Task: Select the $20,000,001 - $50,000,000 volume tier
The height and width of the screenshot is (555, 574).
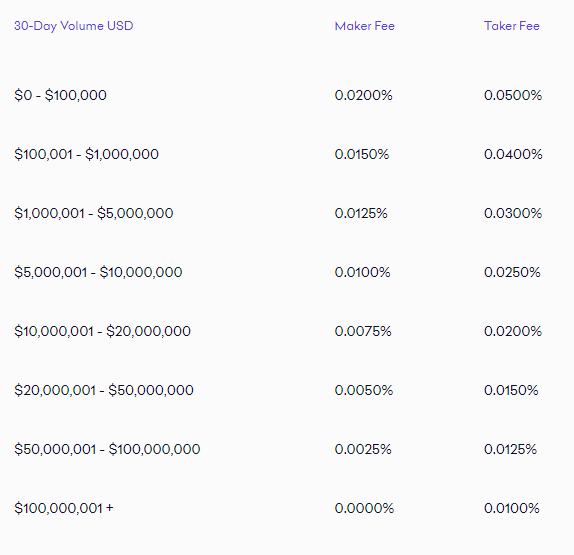Action: [x=104, y=390]
